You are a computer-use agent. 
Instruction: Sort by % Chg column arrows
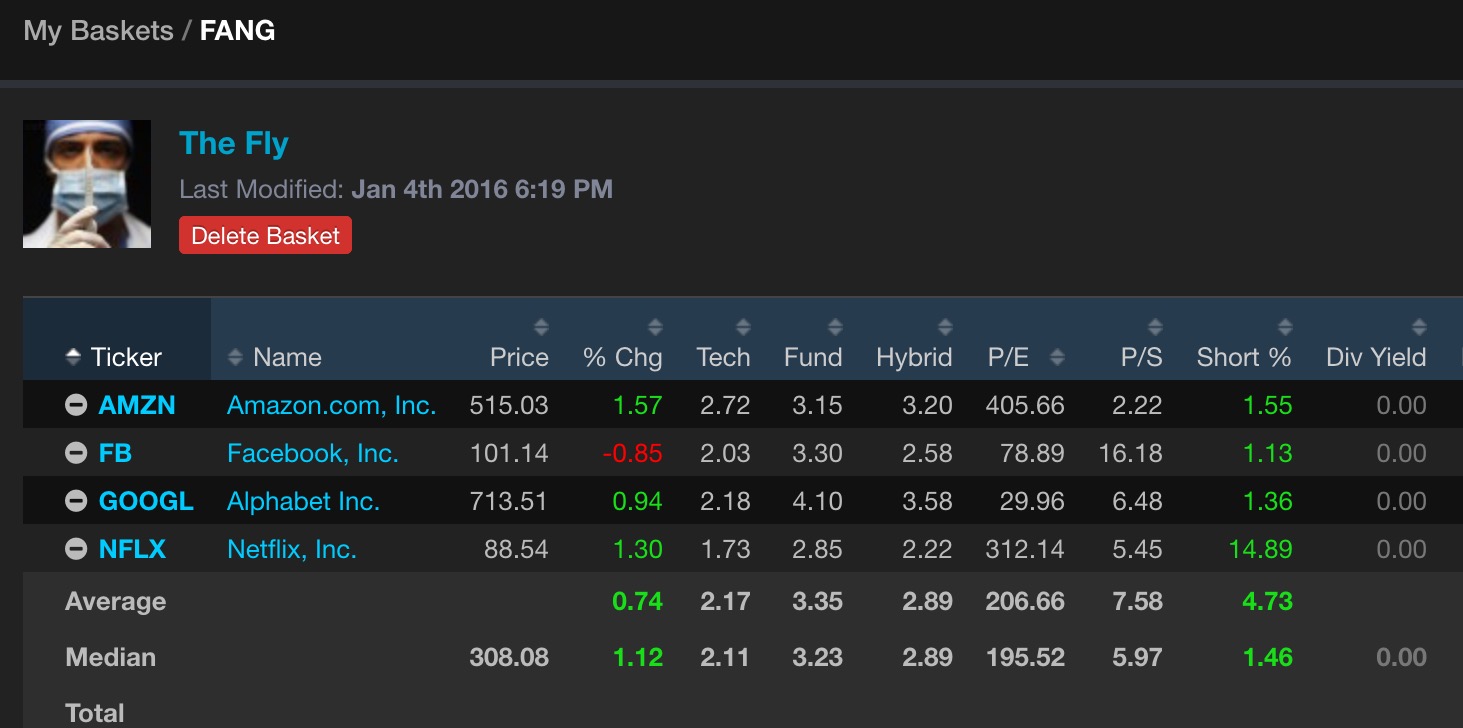[655, 327]
